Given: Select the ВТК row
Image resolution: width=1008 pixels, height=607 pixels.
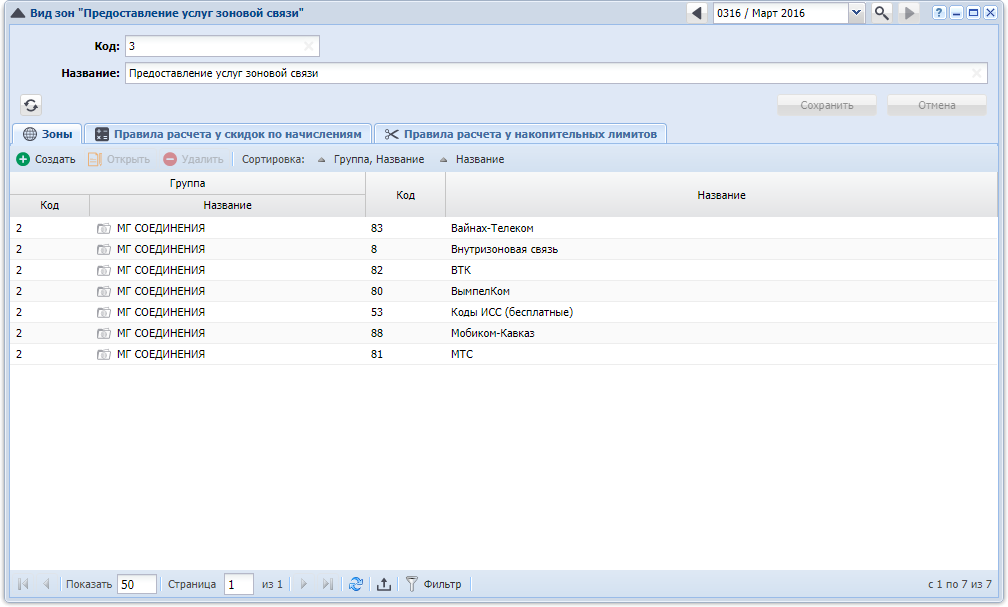Looking at the screenshot, I should (x=504, y=270).
